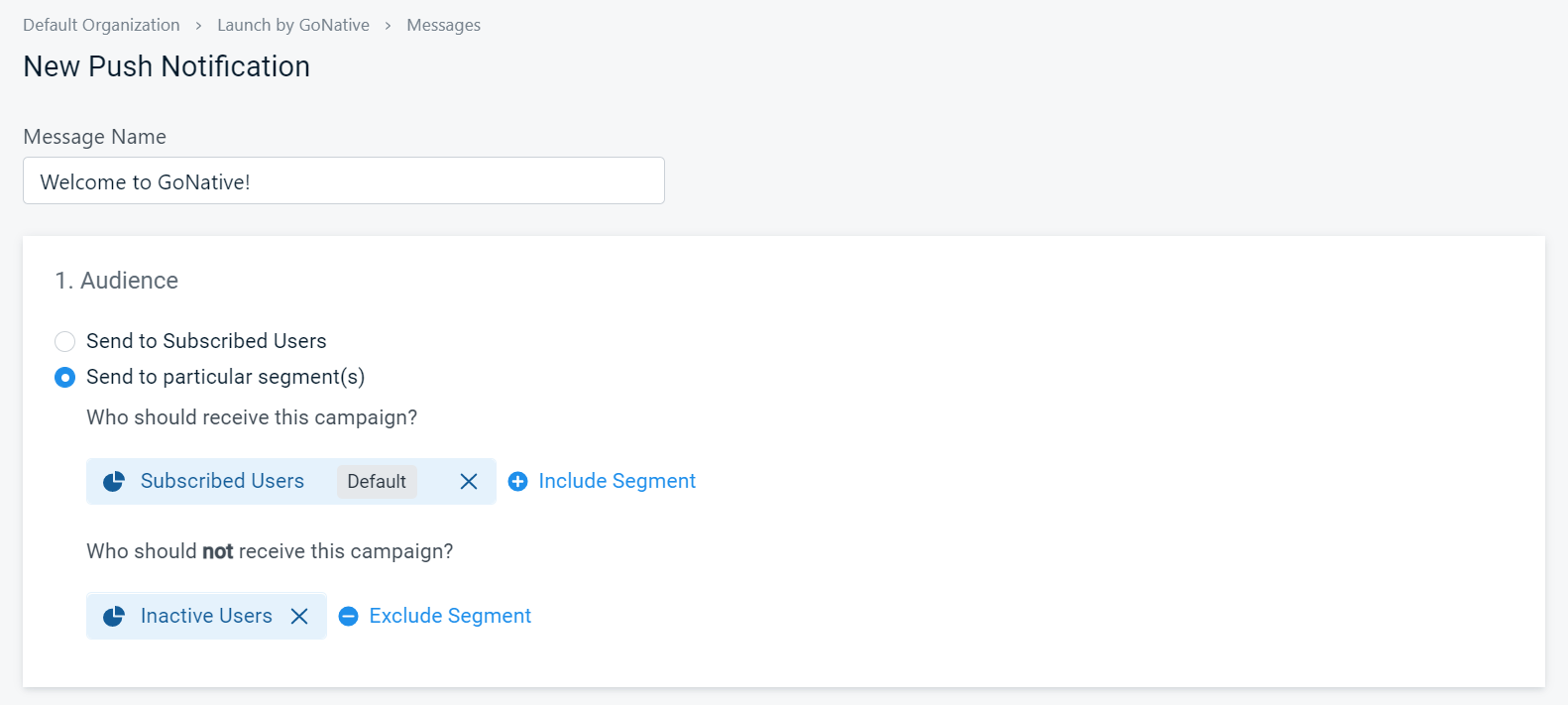Viewport: 1568px width, 705px height.
Task: Open the Include Segment picker
Action: click(616, 481)
